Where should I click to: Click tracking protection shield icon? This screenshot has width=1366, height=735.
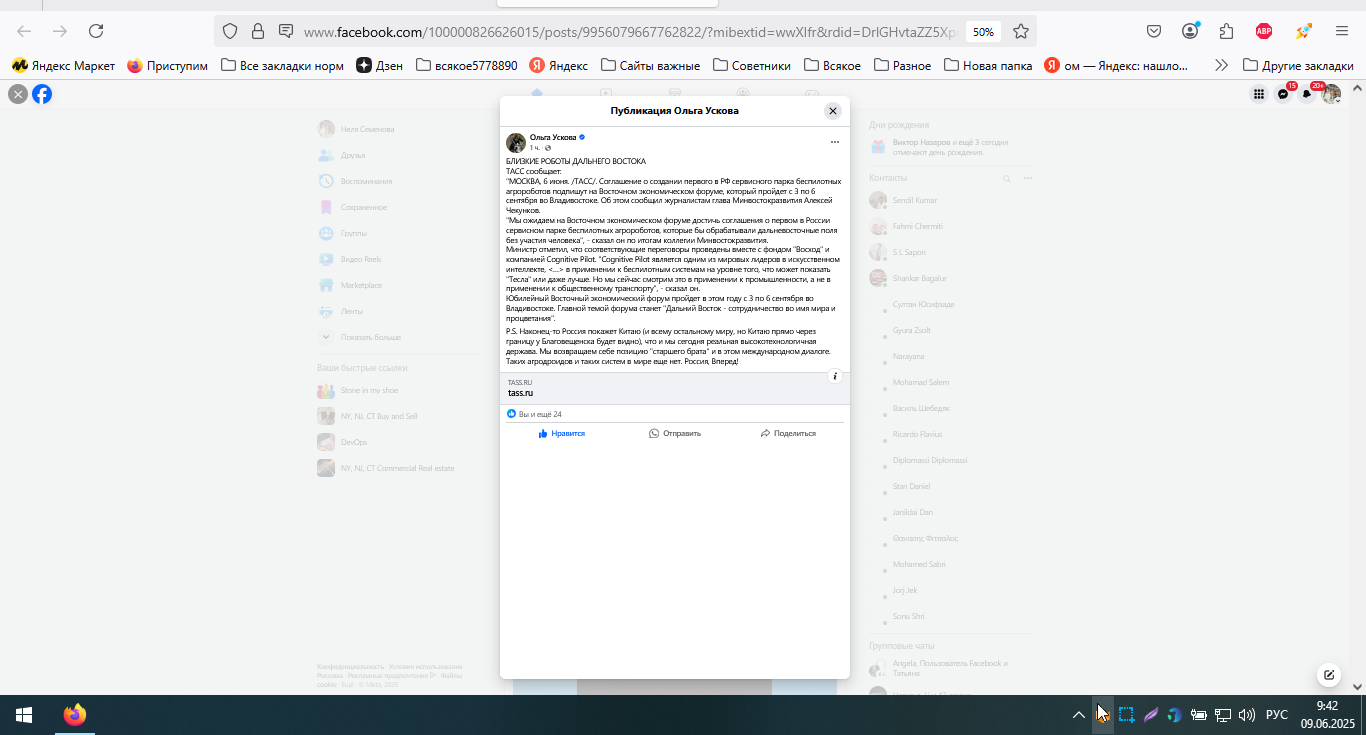click(230, 31)
